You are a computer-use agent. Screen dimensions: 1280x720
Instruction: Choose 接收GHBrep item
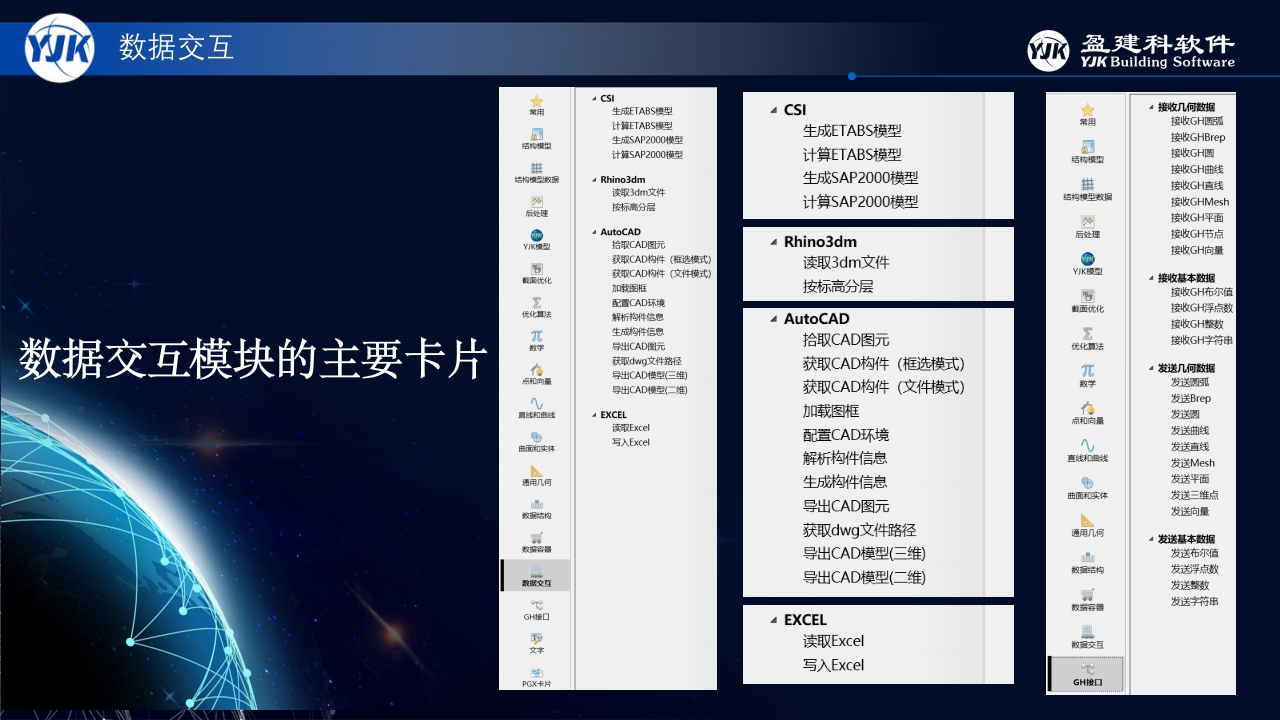click(x=1198, y=137)
